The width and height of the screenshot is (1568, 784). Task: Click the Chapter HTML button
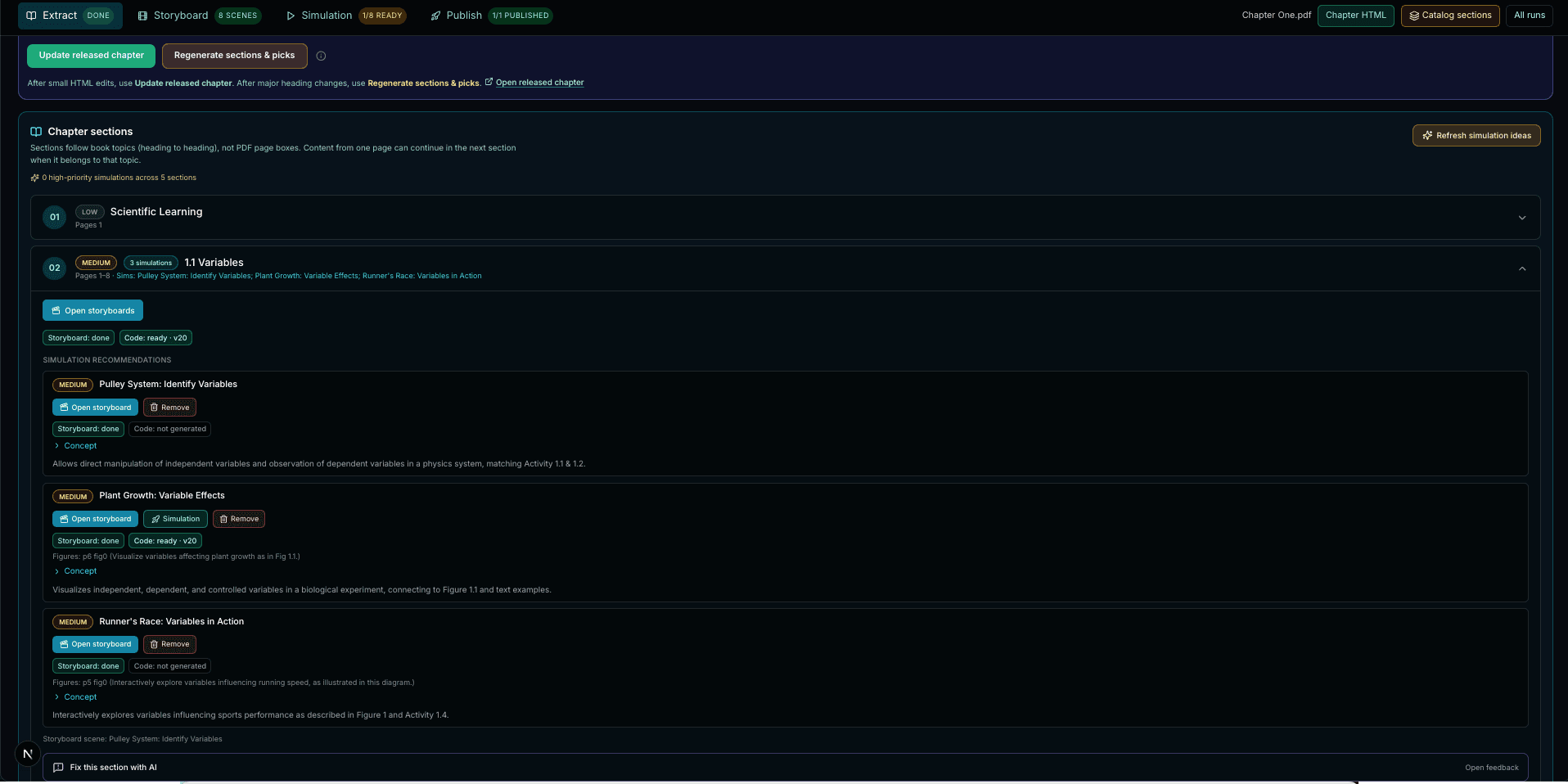pos(1355,16)
